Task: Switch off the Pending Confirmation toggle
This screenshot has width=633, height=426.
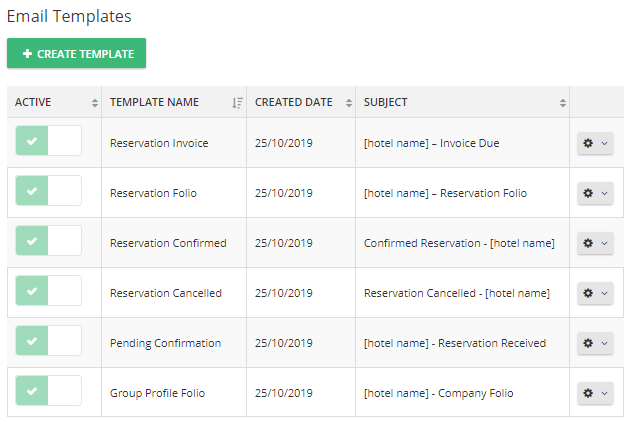Action: tap(48, 341)
